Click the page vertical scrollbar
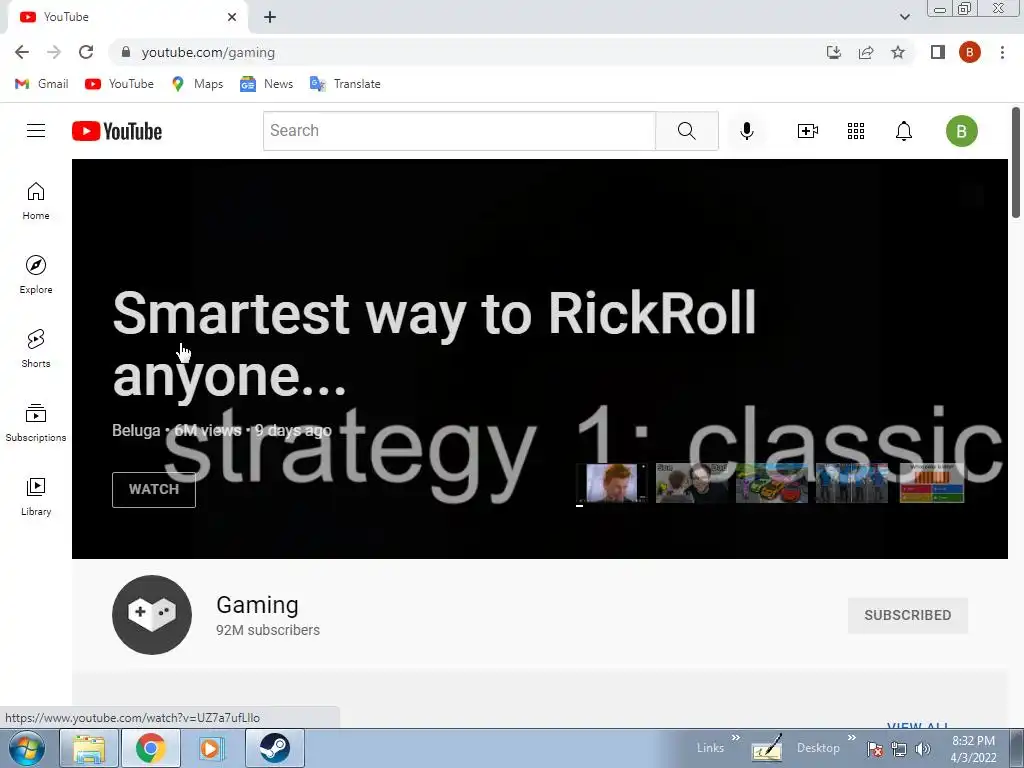Screen dimensions: 1024x768 pyautogui.click(x=1016, y=162)
